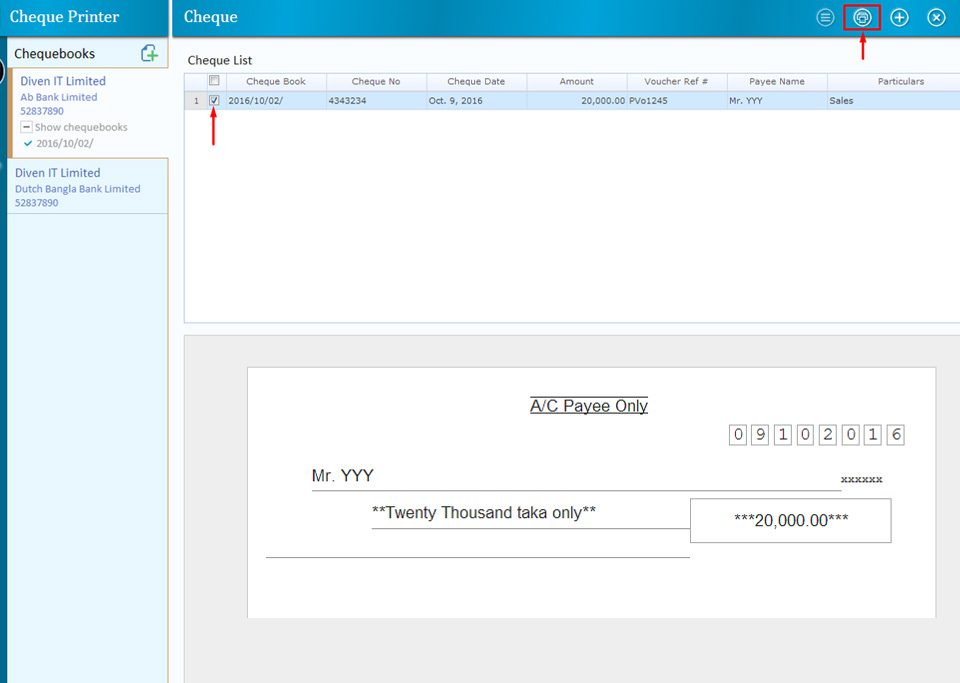Tick the select-all checkbox in header row
Image resolution: width=960 pixels, height=683 pixels.
(214, 81)
